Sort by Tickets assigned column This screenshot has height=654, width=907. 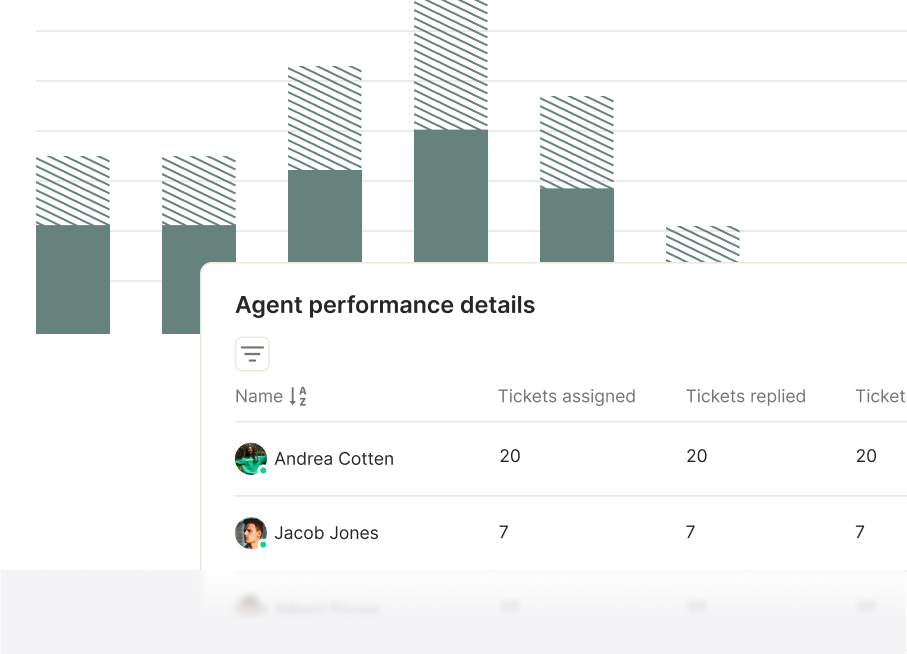pyautogui.click(x=566, y=396)
